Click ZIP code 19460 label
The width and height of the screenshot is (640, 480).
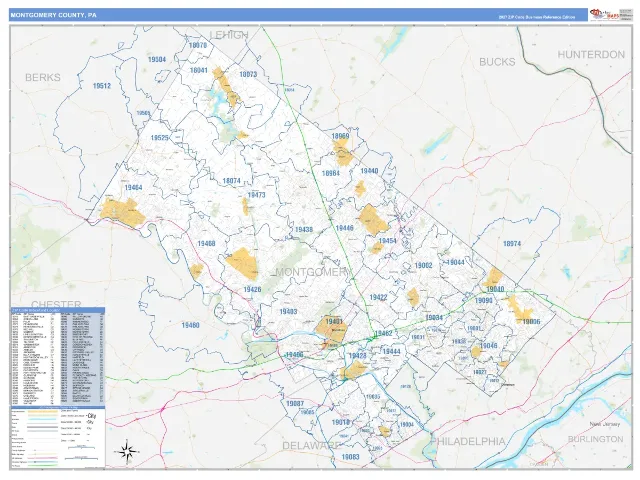coord(191,325)
